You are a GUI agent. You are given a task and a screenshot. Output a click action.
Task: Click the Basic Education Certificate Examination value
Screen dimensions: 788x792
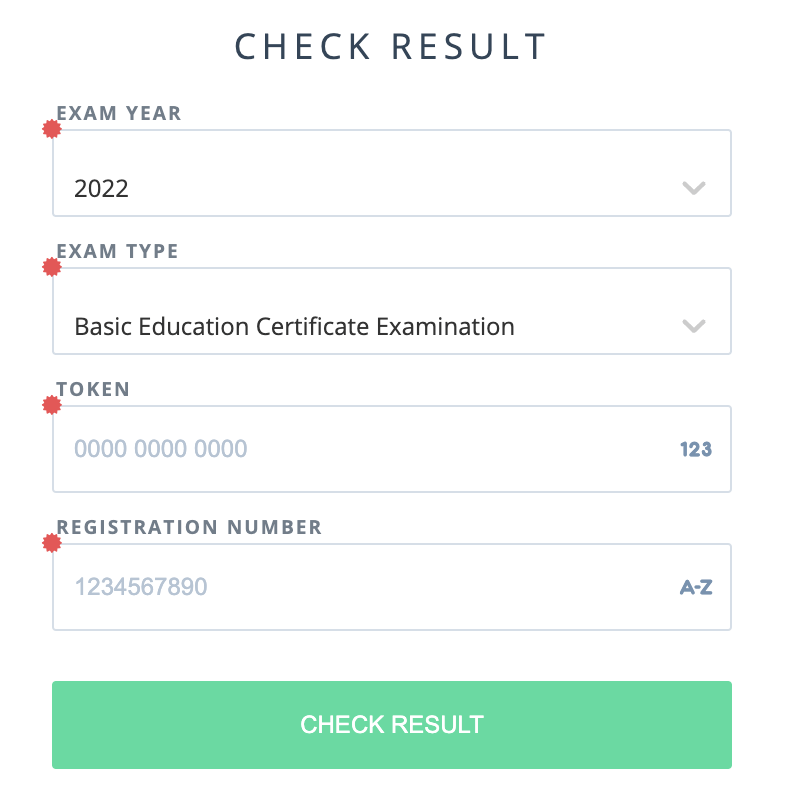(x=294, y=326)
